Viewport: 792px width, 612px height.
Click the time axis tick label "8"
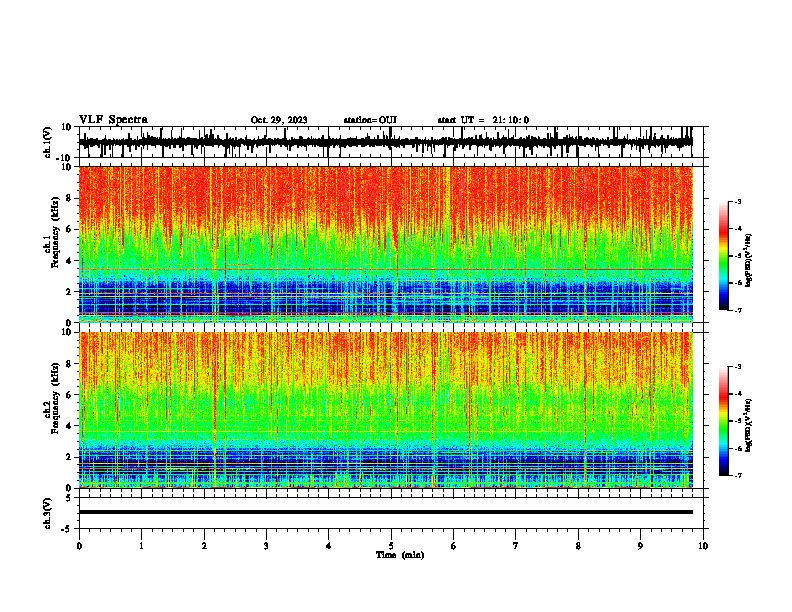(578, 546)
